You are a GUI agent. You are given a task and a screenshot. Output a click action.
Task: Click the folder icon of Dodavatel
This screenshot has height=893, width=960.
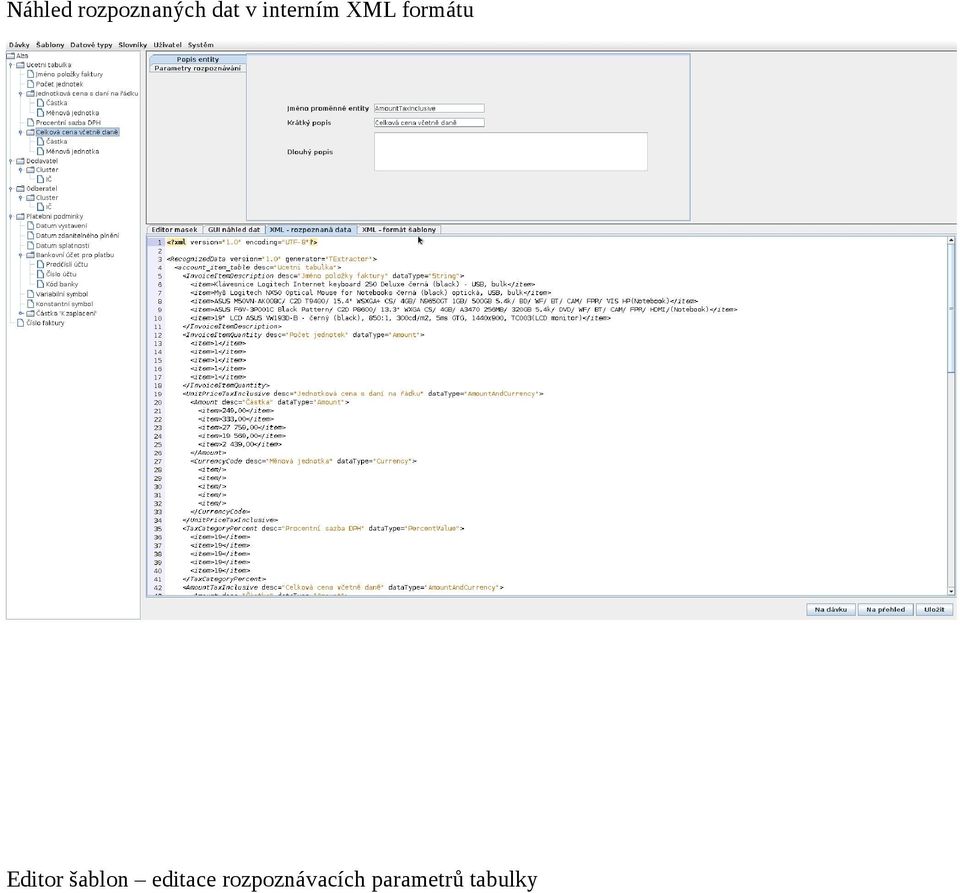click(20, 161)
